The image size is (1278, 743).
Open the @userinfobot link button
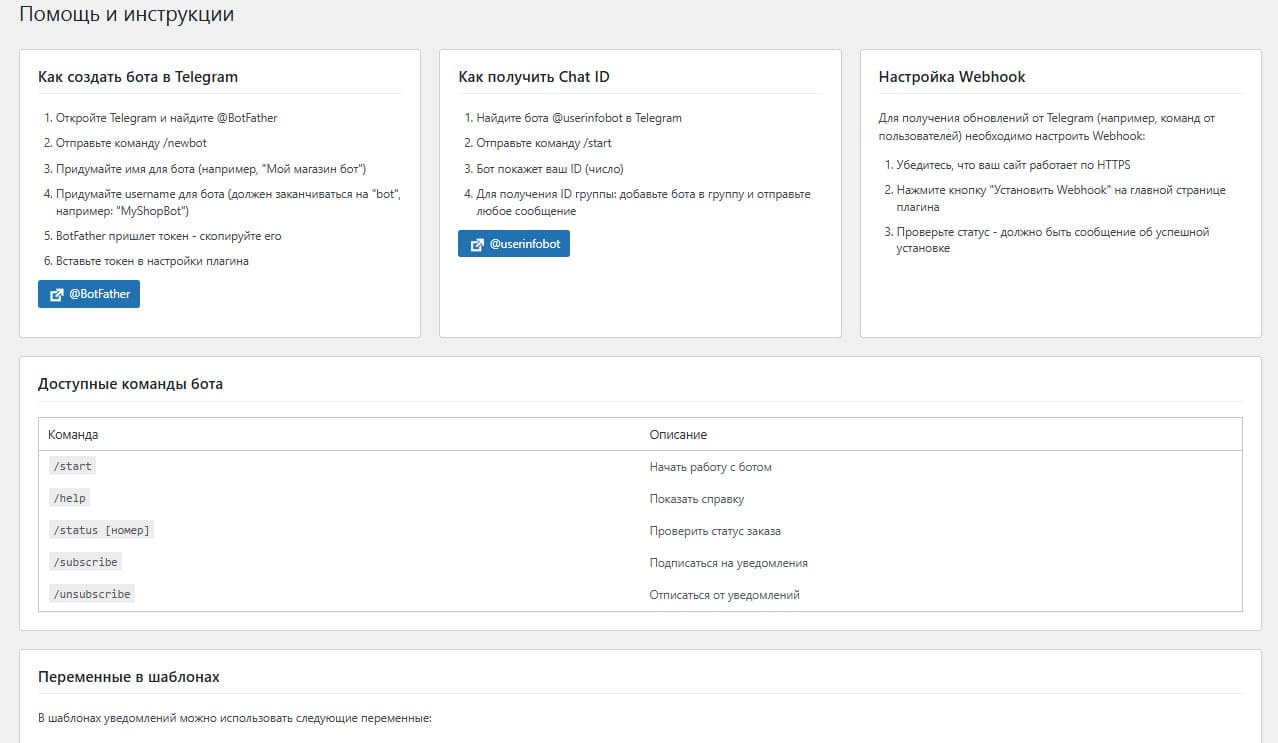(513, 244)
